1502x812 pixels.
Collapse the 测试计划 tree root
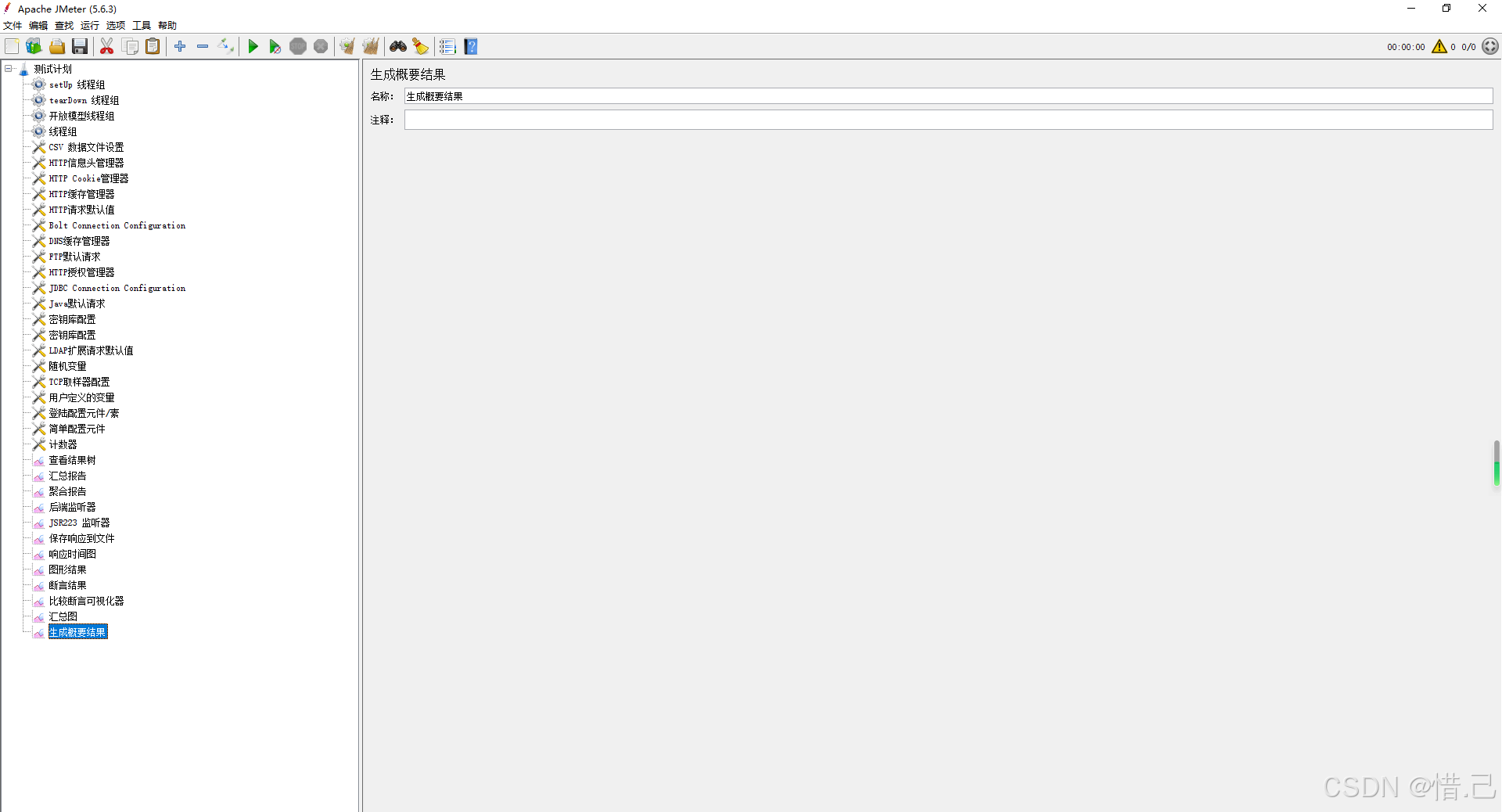point(9,69)
